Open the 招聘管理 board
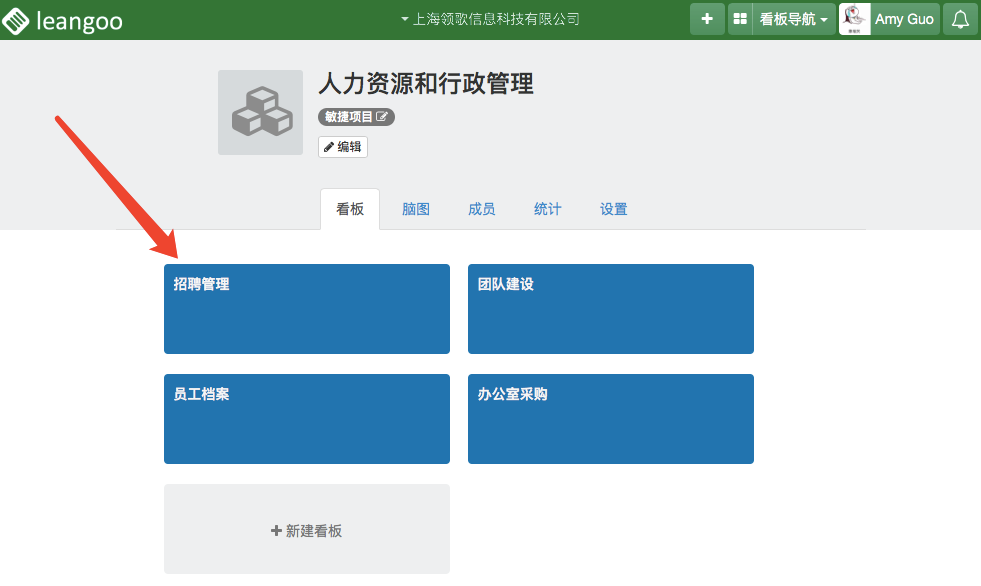 [x=306, y=309]
